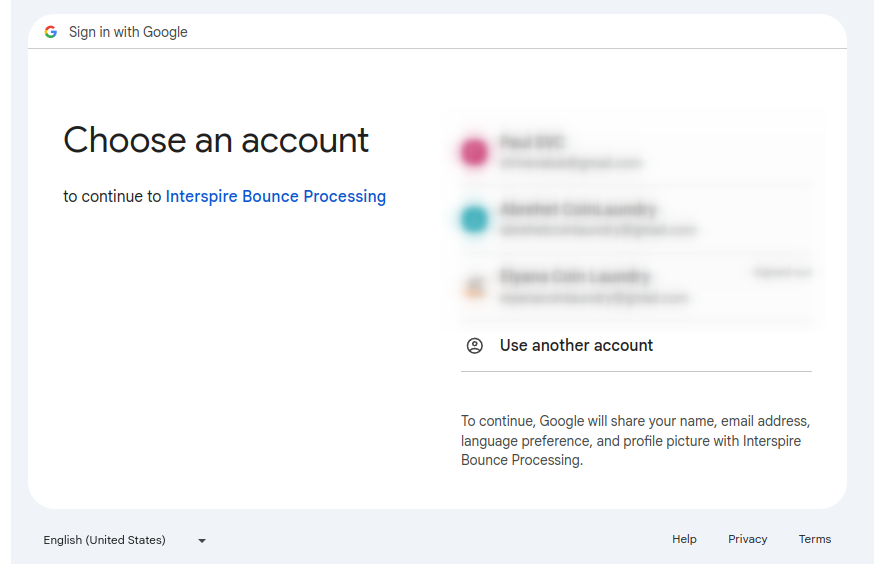Click the Use another account person icon
Image resolution: width=874 pixels, height=564 pixels.
[474, 346]
